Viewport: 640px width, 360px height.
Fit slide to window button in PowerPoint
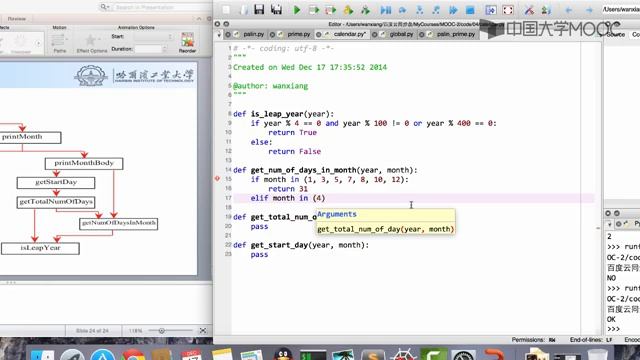(203, 331)
